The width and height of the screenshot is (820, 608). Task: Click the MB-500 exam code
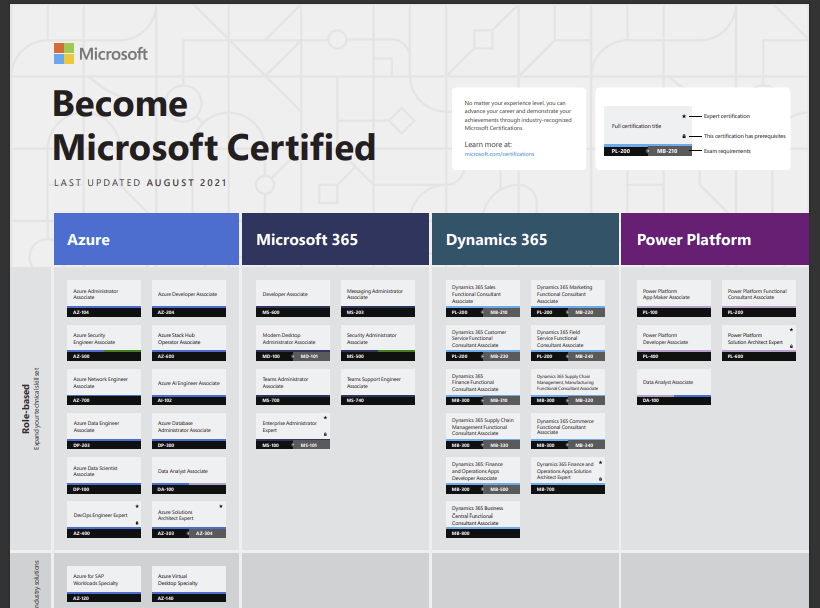[x=502, y=489]
